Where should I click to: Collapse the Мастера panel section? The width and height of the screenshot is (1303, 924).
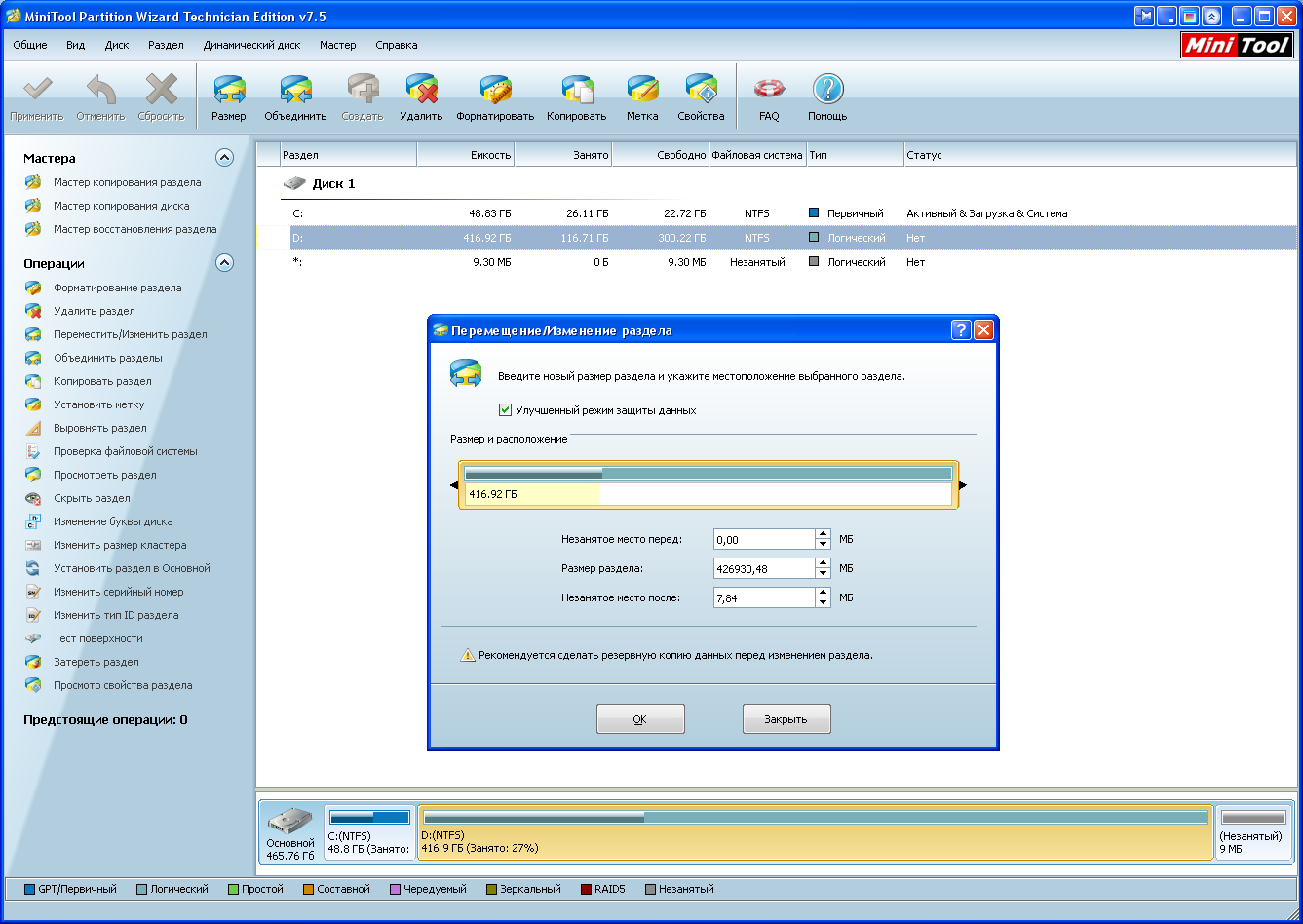(x=224, y=158)
